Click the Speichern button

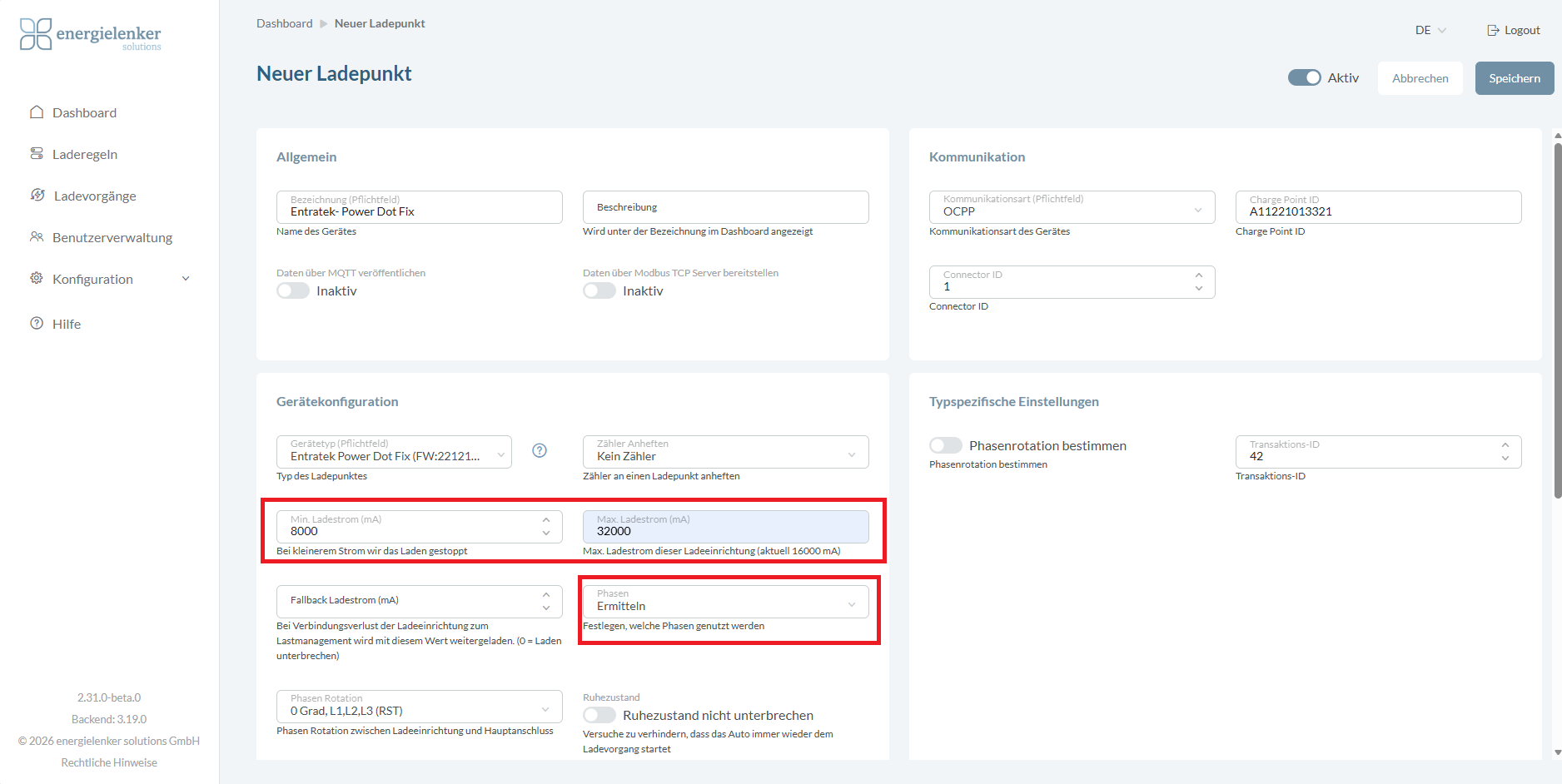pos(1514,78)
